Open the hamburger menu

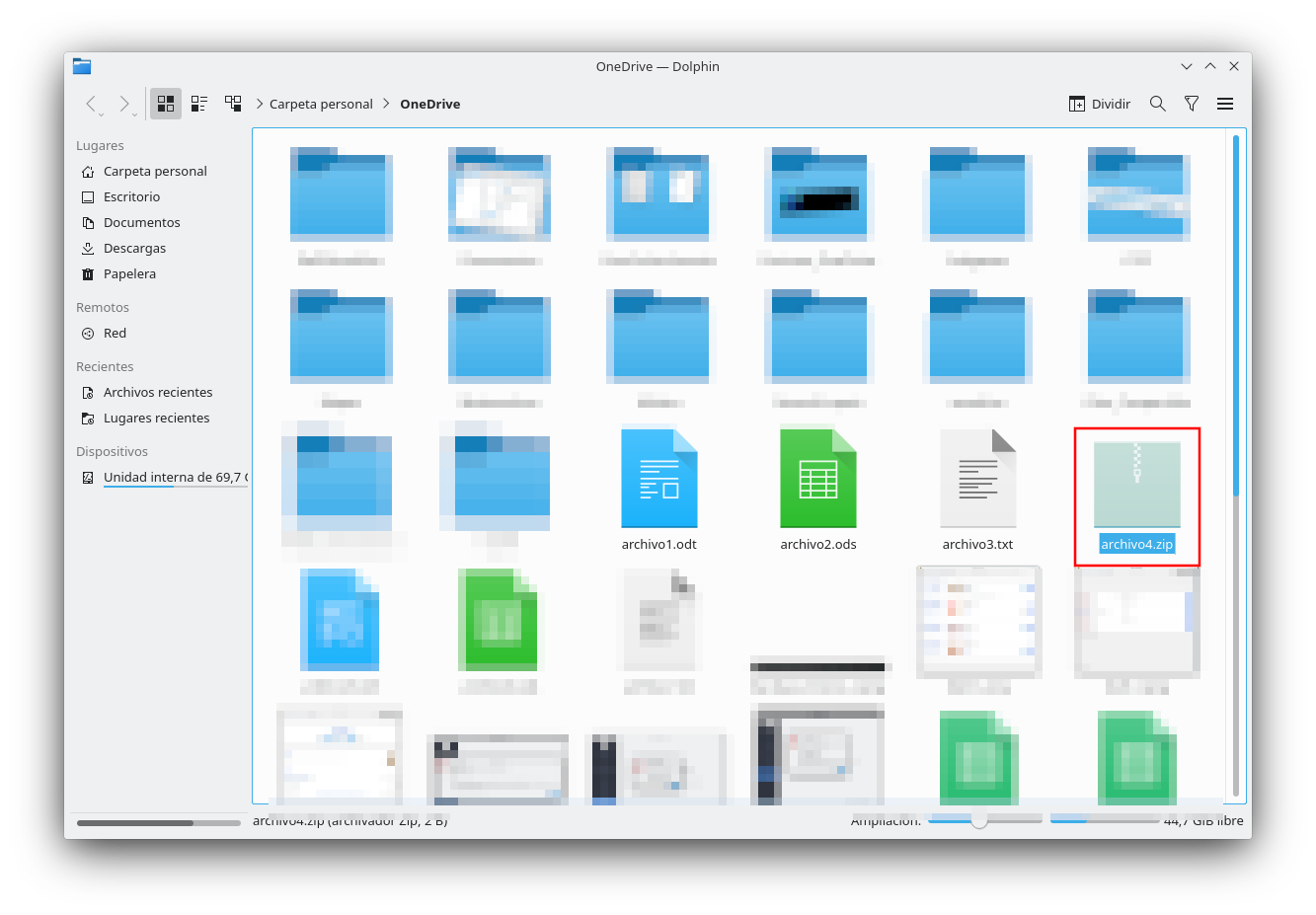(x=1225, y=104)
